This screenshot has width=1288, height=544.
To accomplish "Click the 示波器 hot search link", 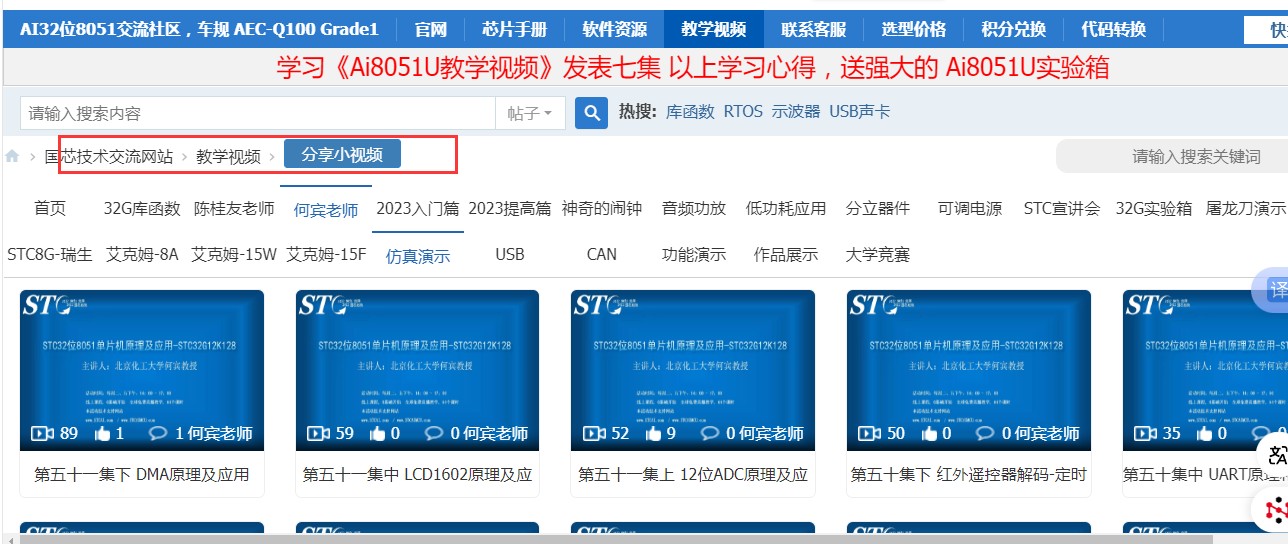I will tap(796, 111).
